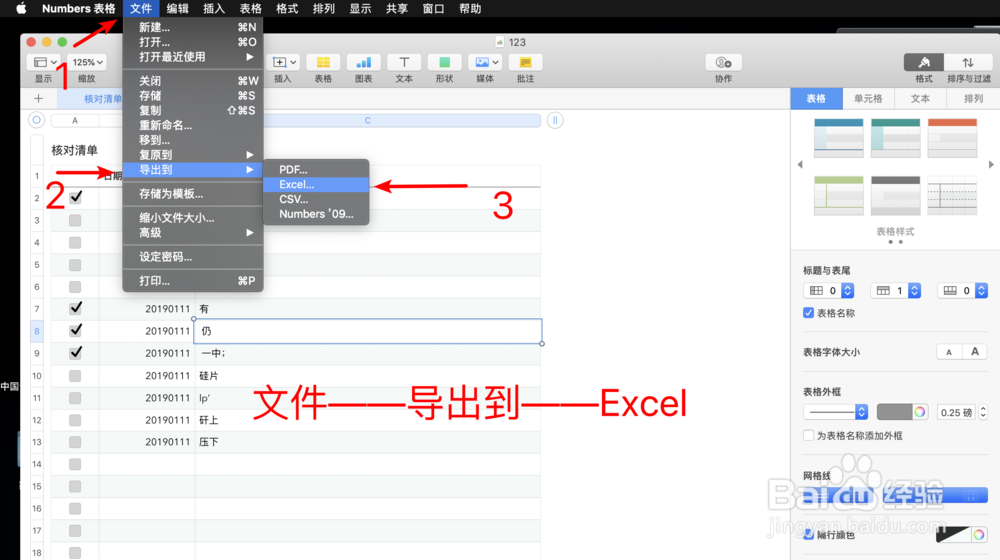Screen dimensions: 1000x560
Task: Toggle the 表格名称 checkbox
Action: (809, 313)
